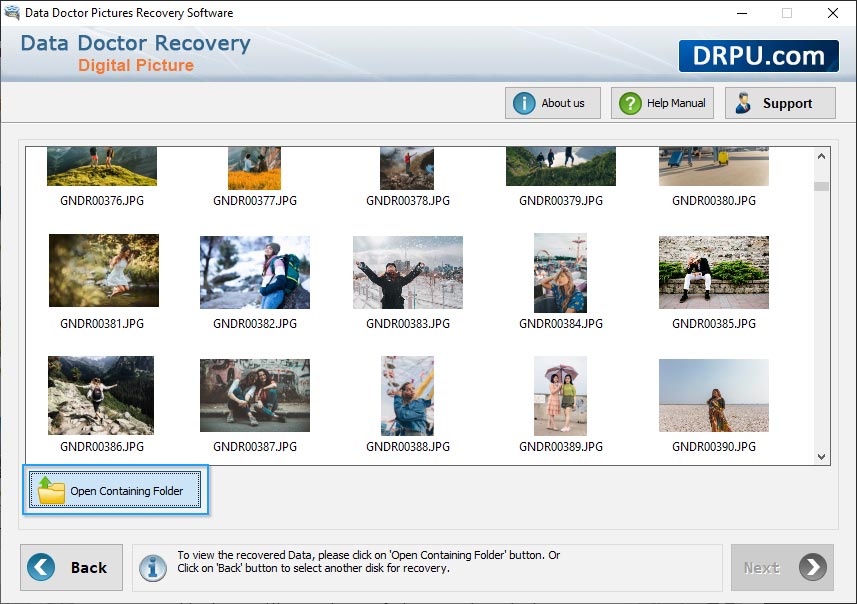Open the About us page
The width and height of the screenshot is (857, 604).
tap(553, 103)
